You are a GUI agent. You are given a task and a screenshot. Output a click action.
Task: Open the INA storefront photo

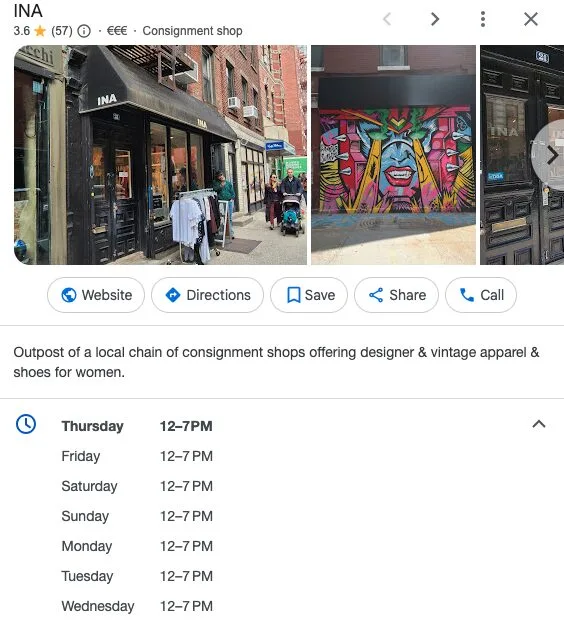coord(160,155)
